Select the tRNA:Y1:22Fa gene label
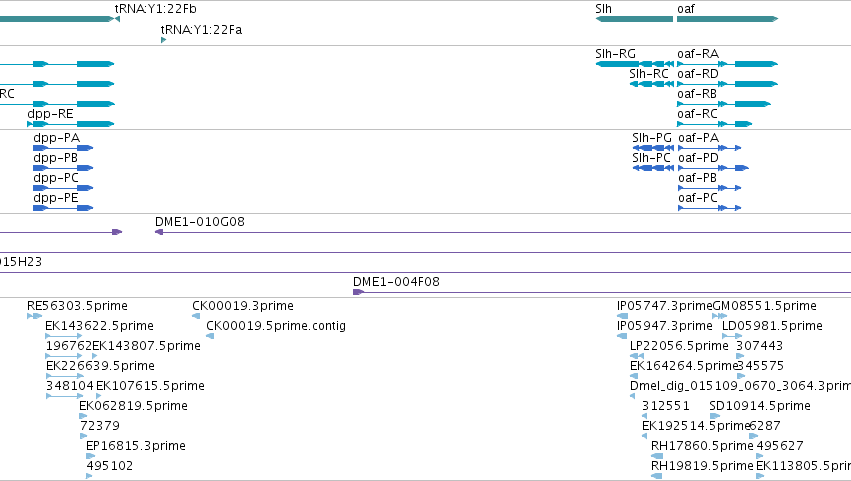The height and width of the screenshot is (481, 851). (201, 30)
